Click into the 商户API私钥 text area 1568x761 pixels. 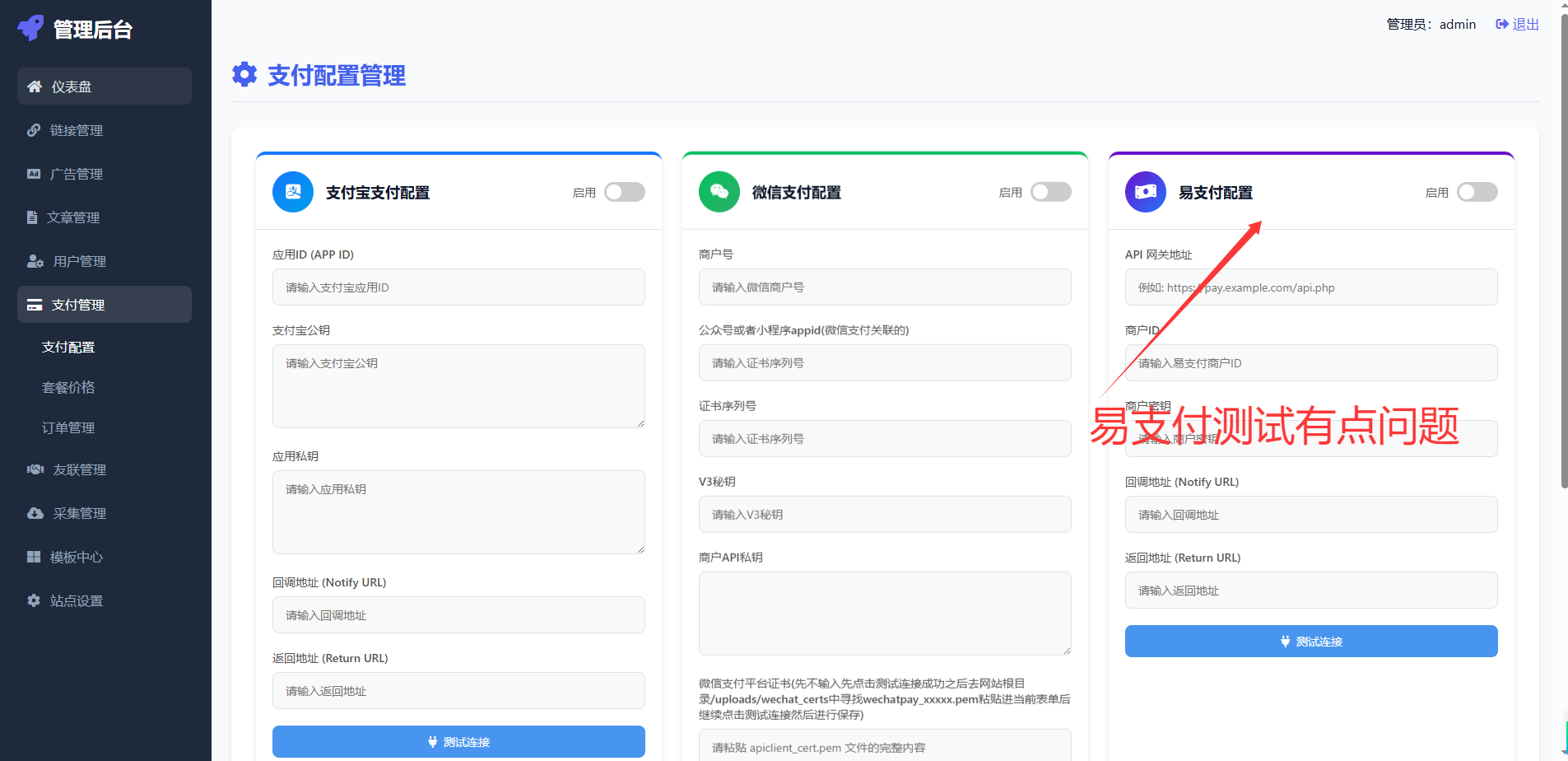[885, 614]
